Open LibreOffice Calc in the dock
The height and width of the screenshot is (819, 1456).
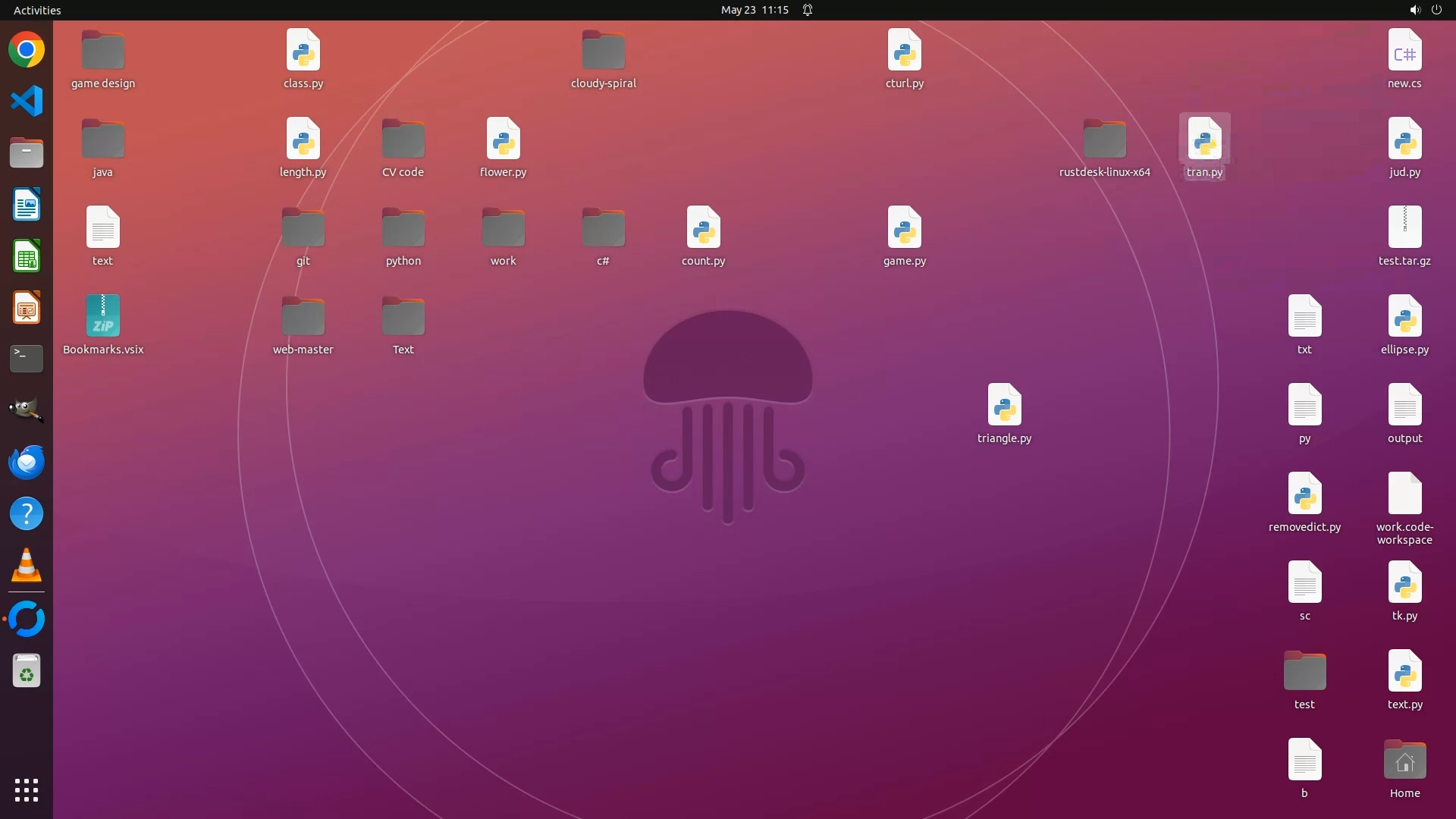[x=27, y=256]
